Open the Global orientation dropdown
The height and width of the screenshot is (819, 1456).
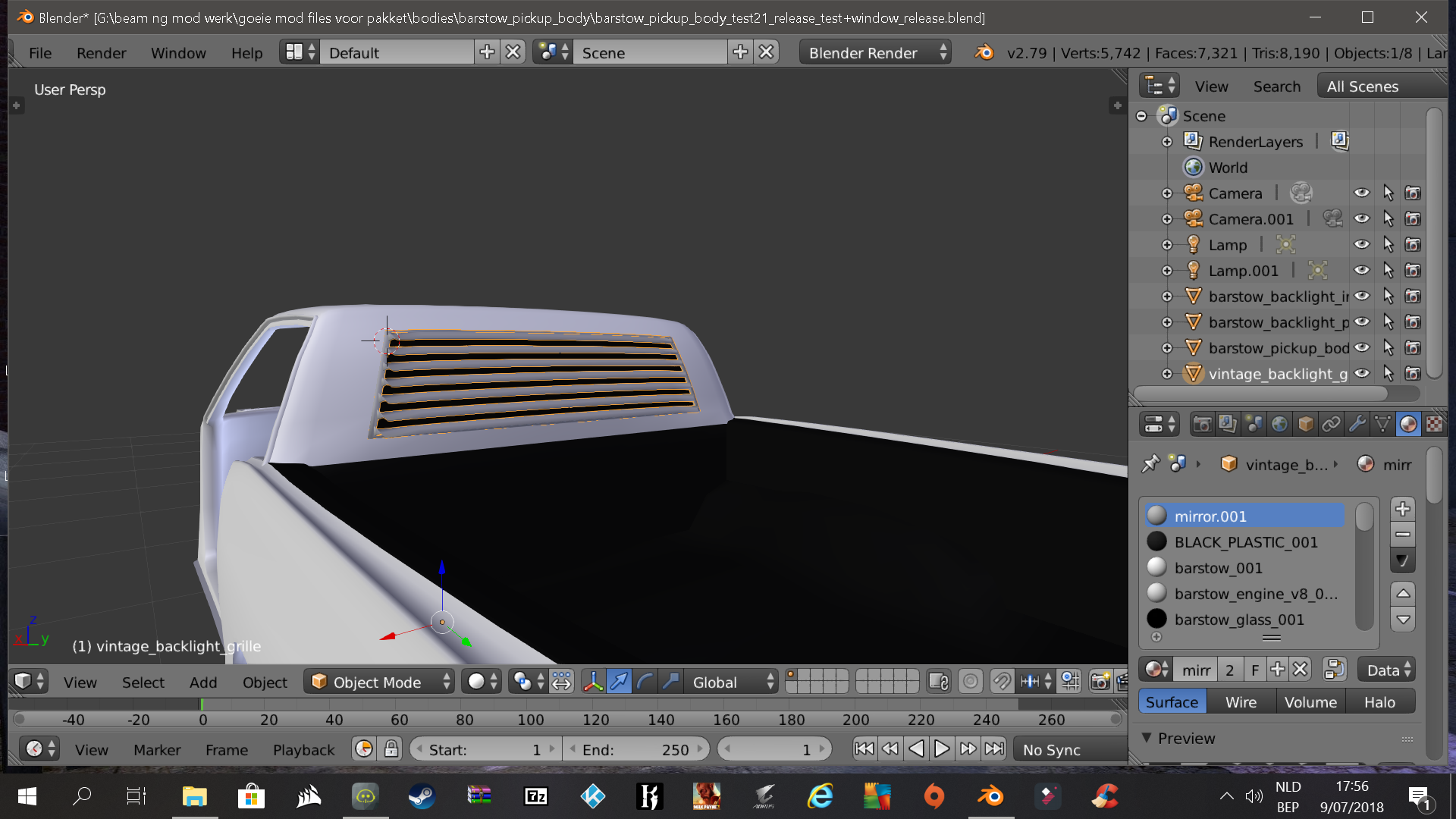pyautogui.click(x=732, y=682)
